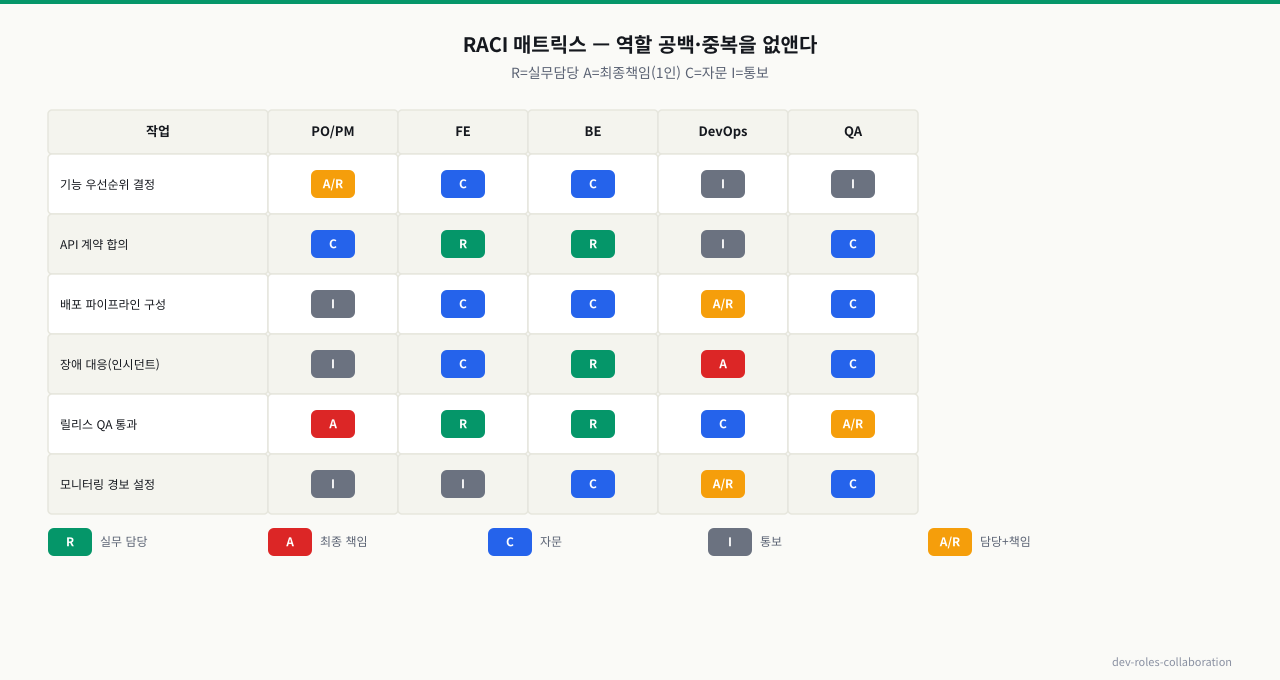Click C badge for BE in 기능 우선순위 결정
This screenshot has width=1280, height=680.
(x=593, y=184)
